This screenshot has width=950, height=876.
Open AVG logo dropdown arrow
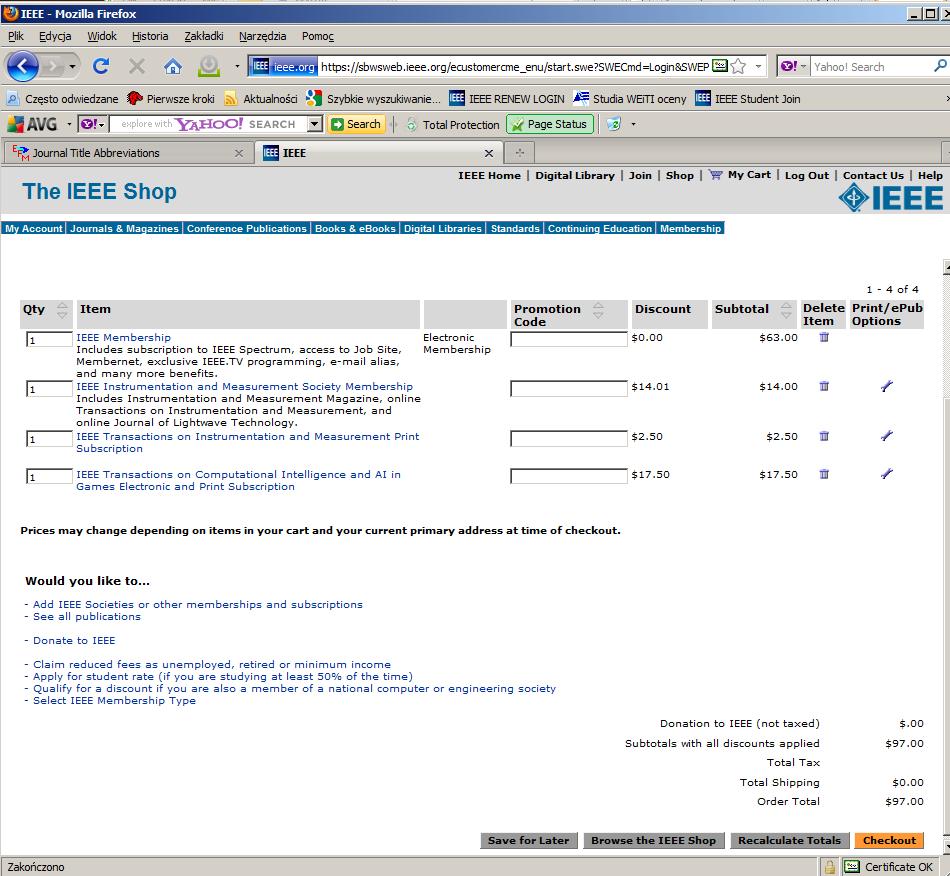pos(69,124)
